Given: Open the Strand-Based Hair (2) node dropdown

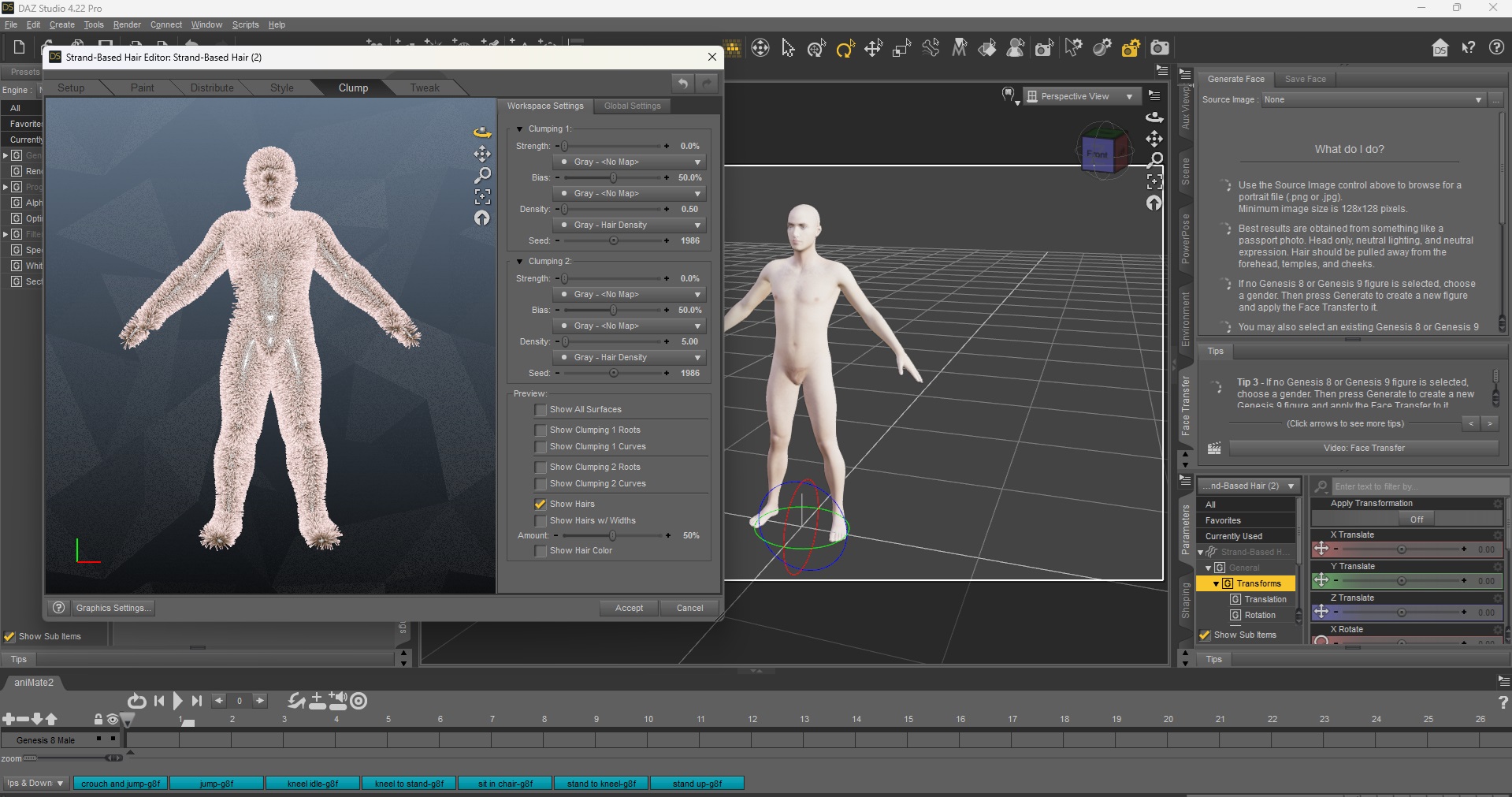Looking at the screenshot, I should (1250, 486).
